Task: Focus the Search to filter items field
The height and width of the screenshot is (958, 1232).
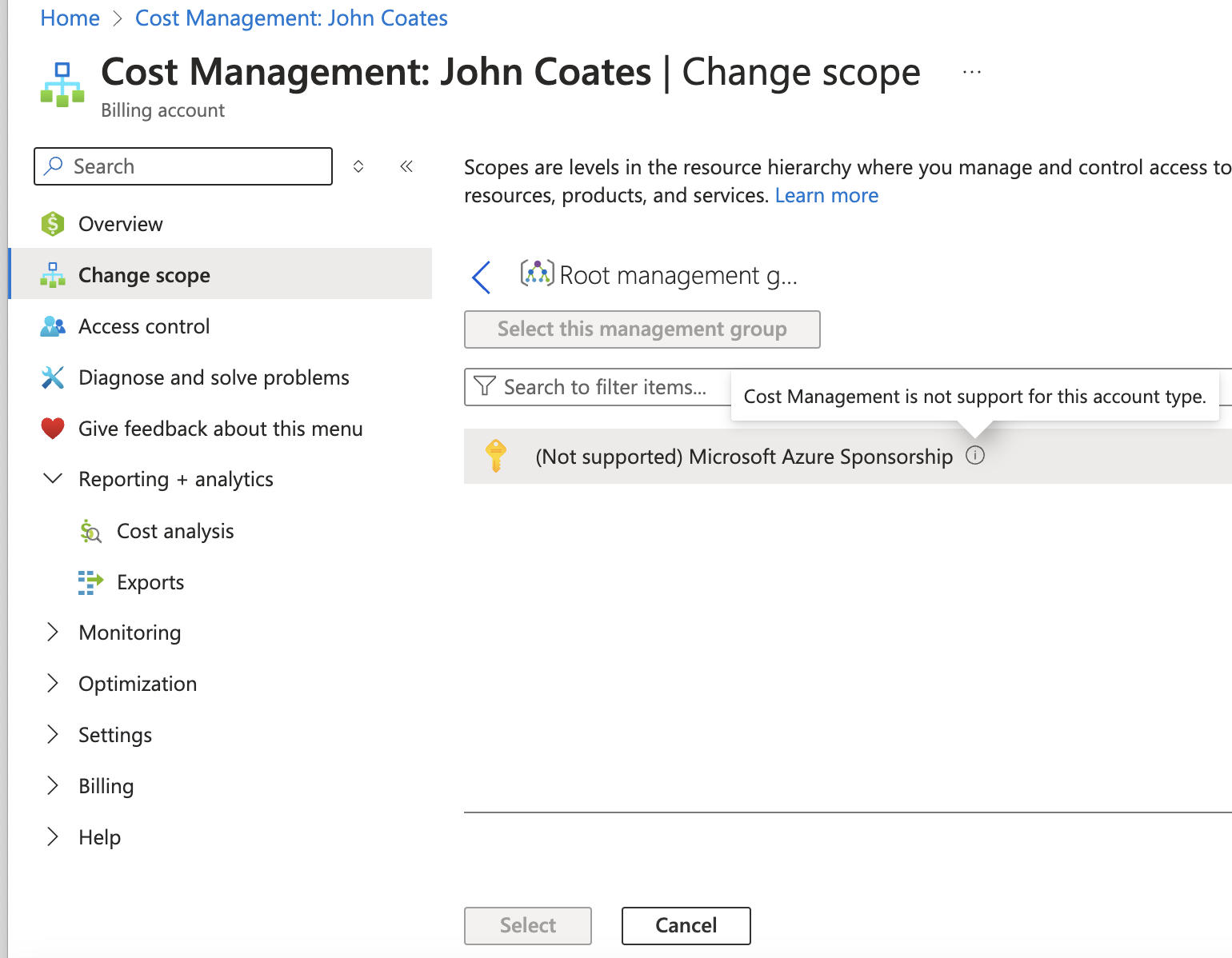Action: (x=598, y=387)
